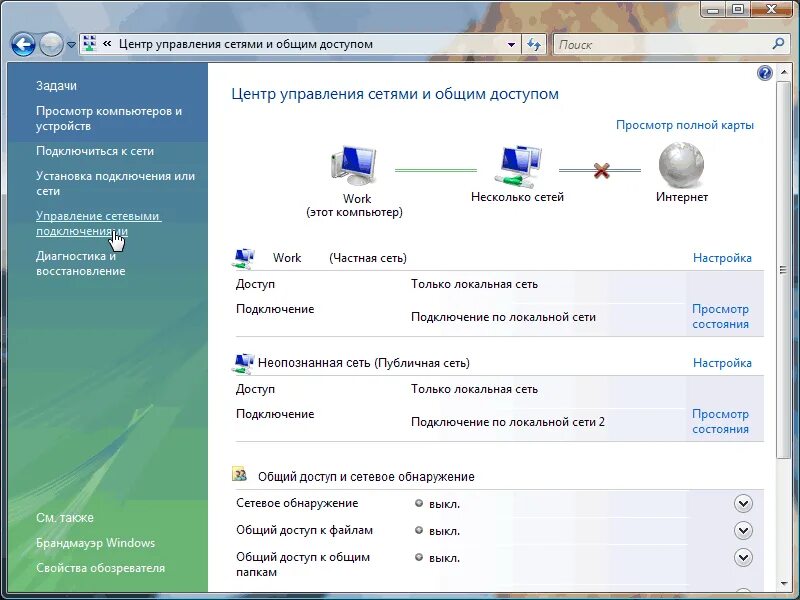The width and height of the screenshot is (800, 600).
Task: Open Help with the blue question mark icon
Action: [x=764, y=73]
